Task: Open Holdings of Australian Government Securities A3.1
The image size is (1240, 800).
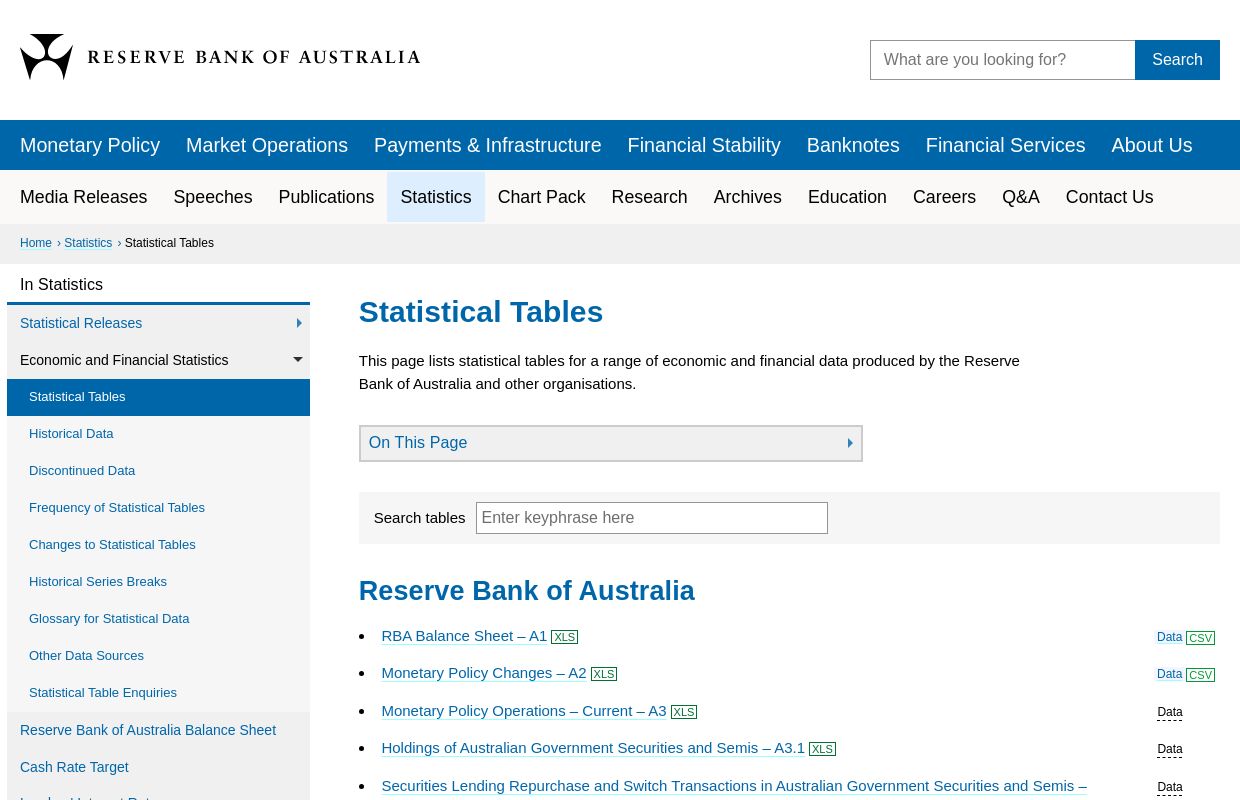Action: coord(593,748)
